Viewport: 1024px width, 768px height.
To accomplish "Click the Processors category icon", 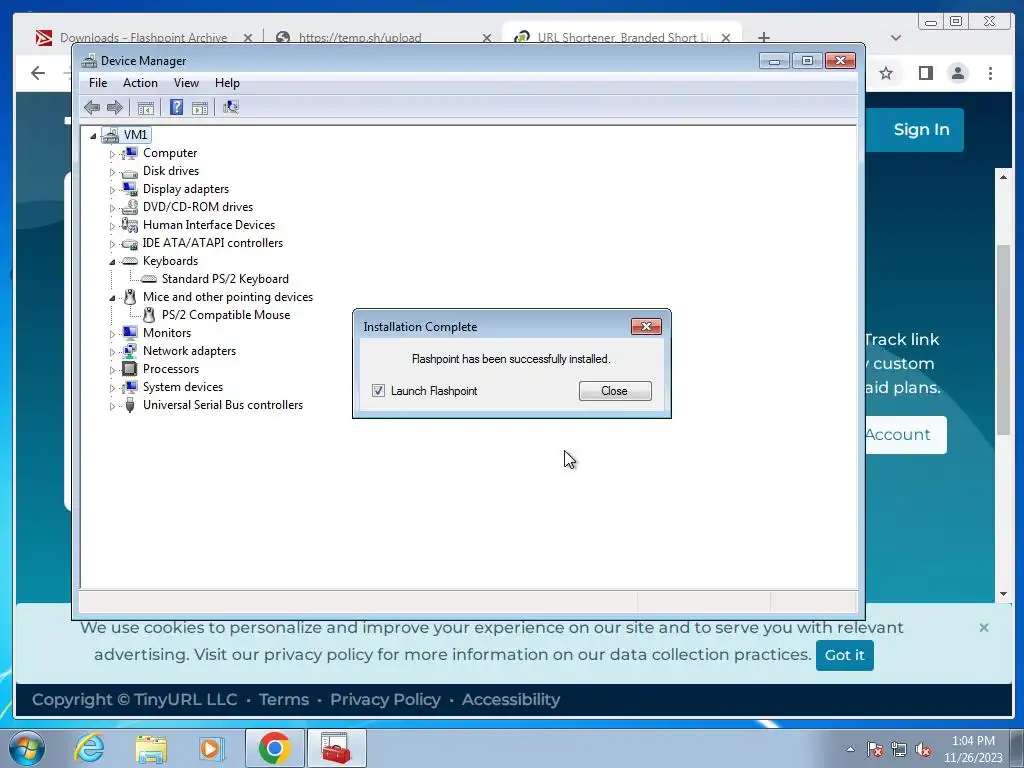I will click(130, 369).
